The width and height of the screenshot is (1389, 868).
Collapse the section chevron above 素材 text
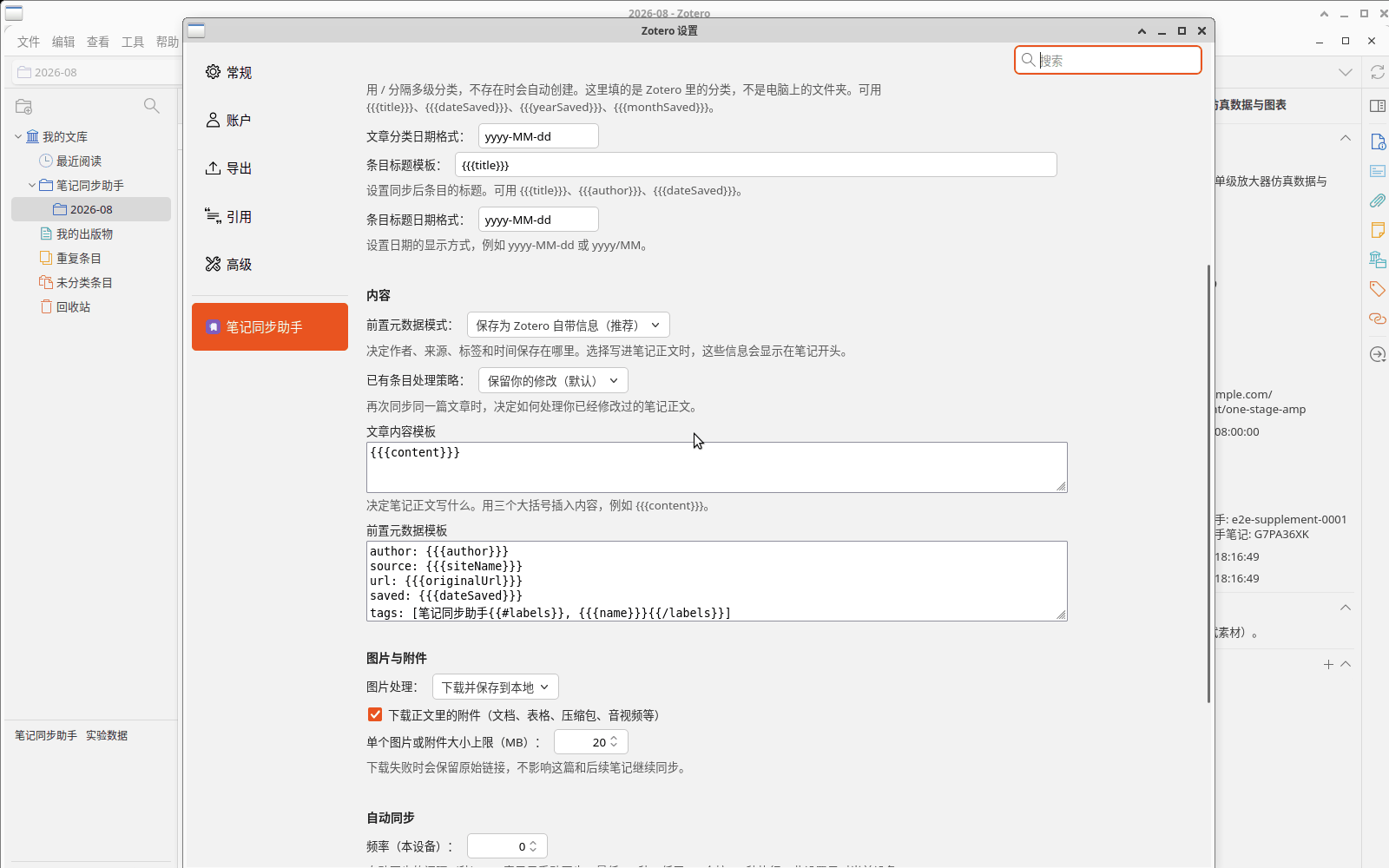1346,607
